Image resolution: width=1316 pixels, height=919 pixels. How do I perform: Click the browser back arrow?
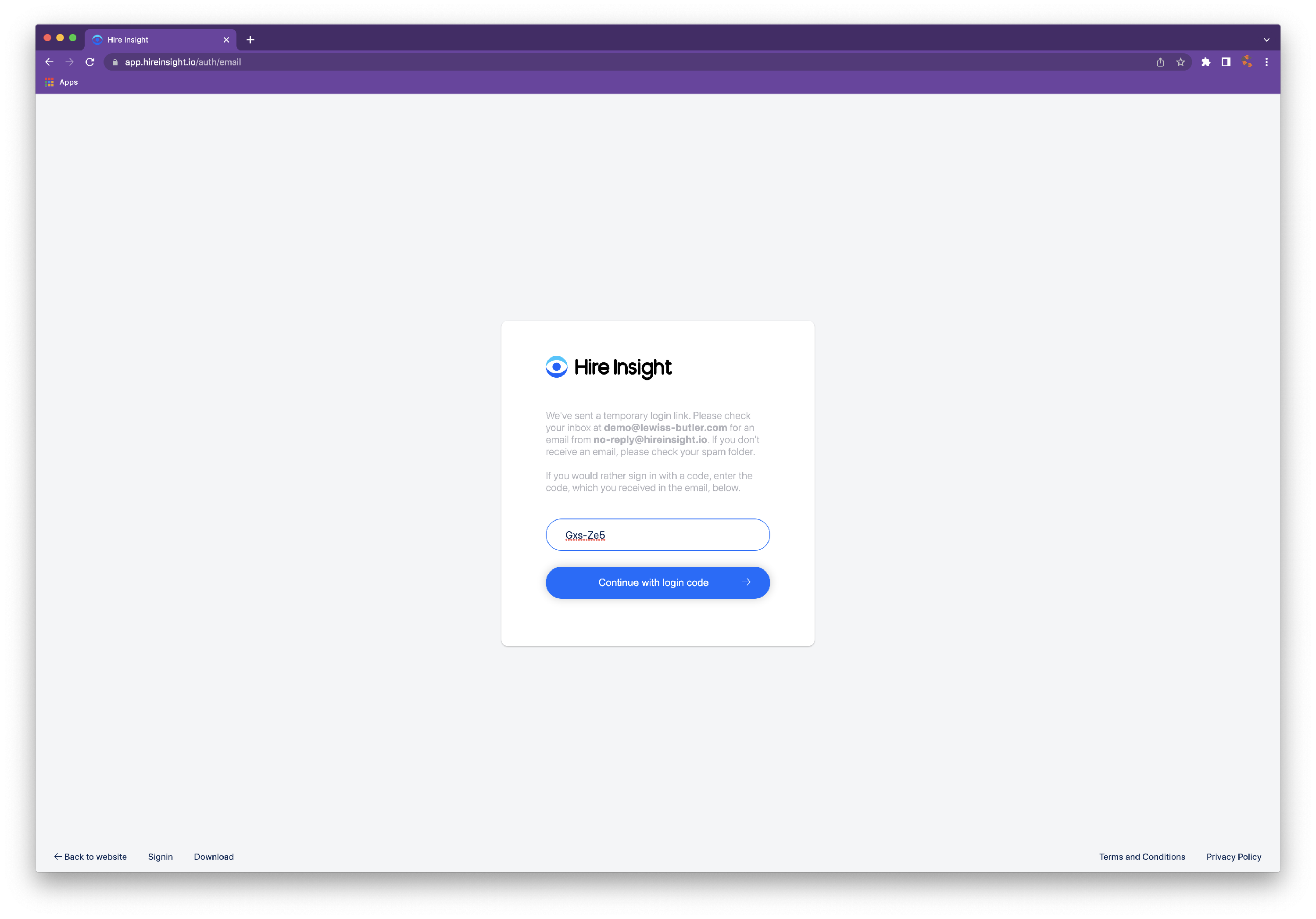click(x=49, y=62)
